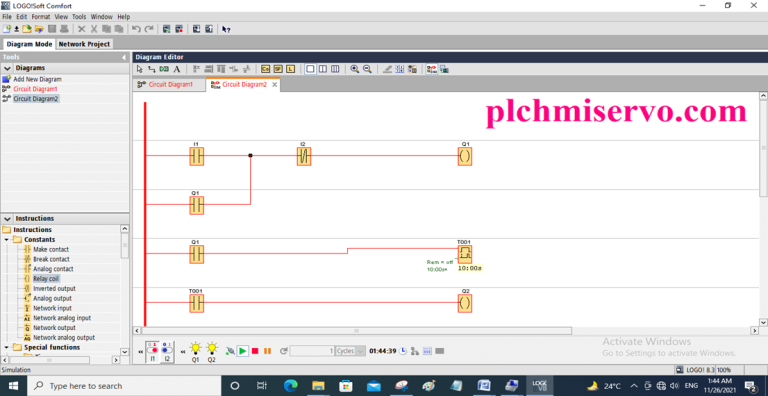The image size is (768, 396).
Task: Select the arrow Selection tool
Action: point(140,69)
